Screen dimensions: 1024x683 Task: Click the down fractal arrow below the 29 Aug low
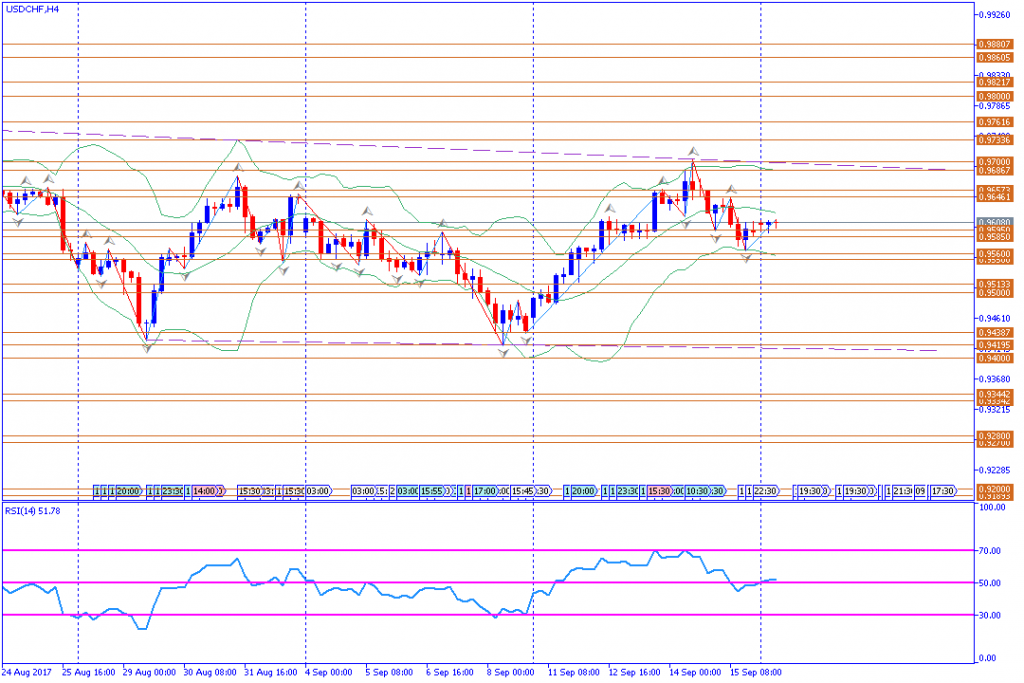tap(147, 348)
